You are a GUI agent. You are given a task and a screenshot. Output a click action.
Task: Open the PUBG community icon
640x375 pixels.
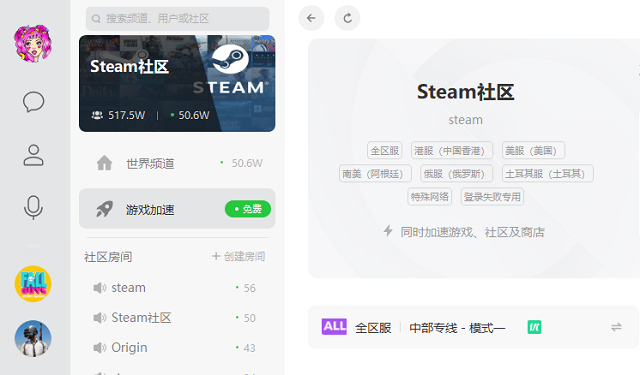(33, 338)
